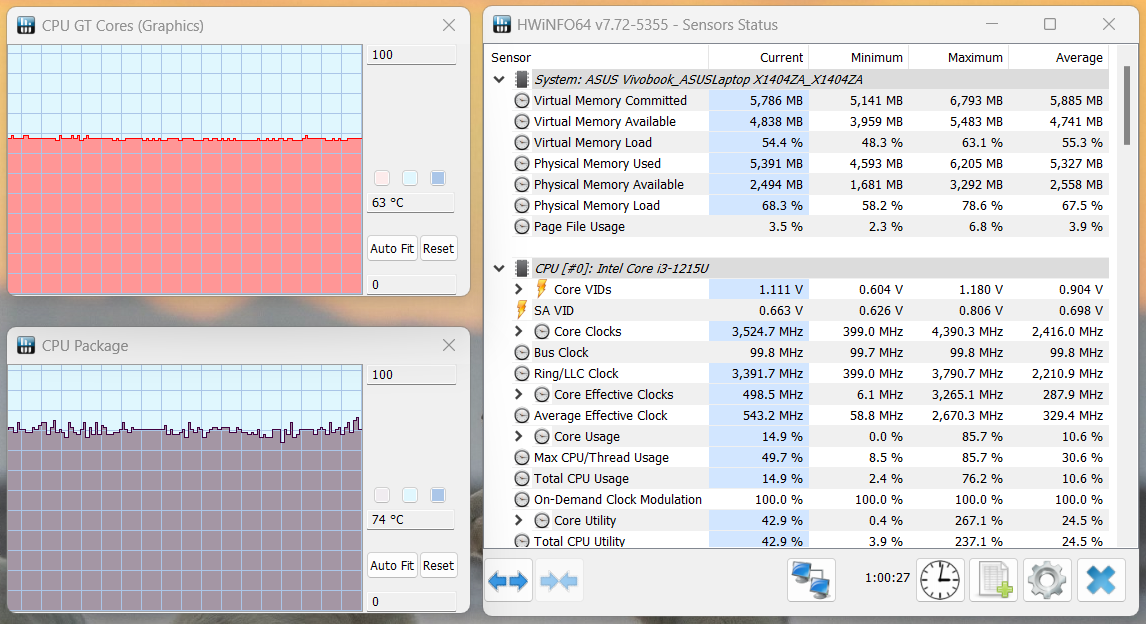Image resolution: width=1146 pixels, height=624 pixels.
Task: Open sensor settings via the gear icon
Action: pyautogui.click(x=1046, y=580)
